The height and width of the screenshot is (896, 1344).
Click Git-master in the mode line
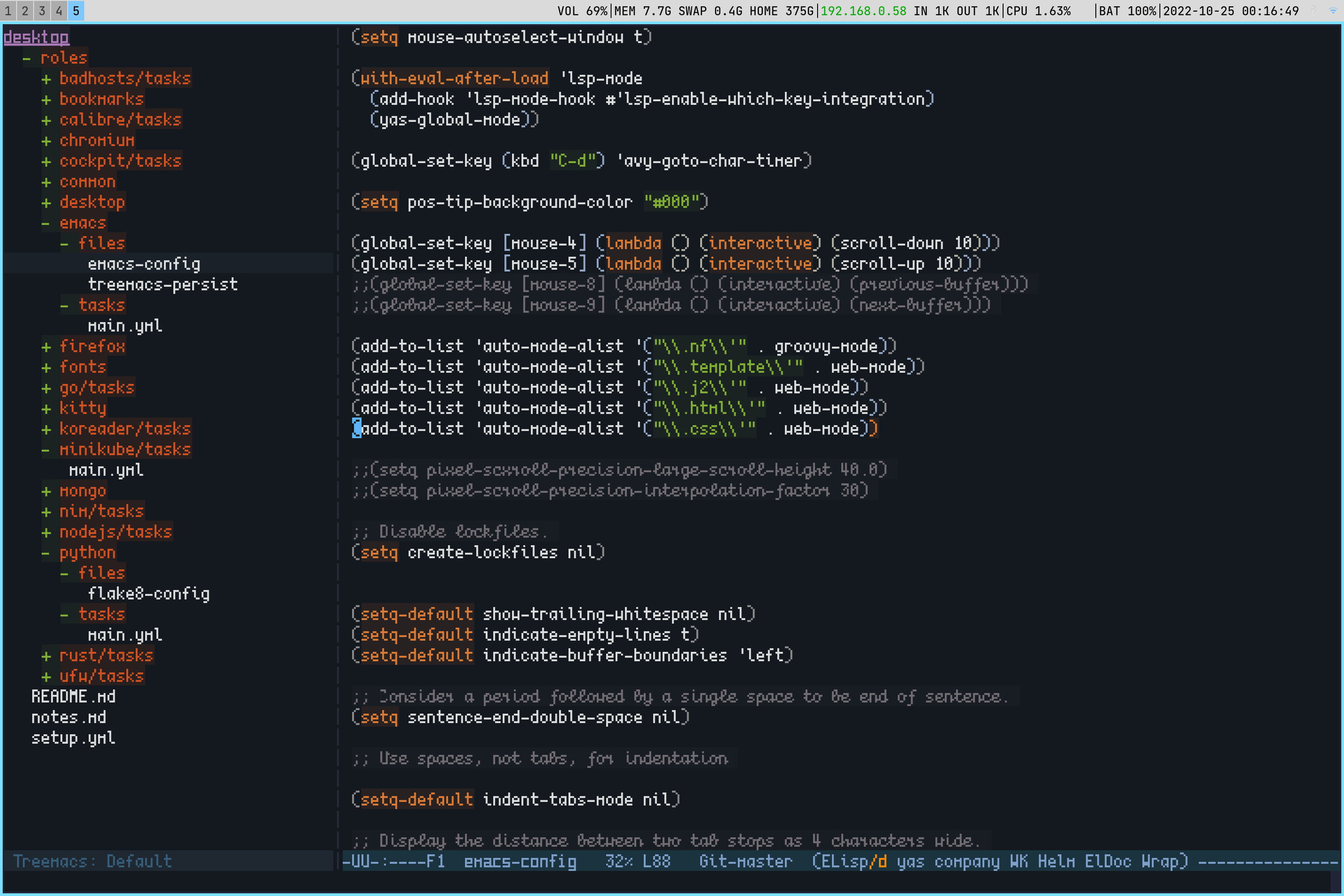pos(745,861)
